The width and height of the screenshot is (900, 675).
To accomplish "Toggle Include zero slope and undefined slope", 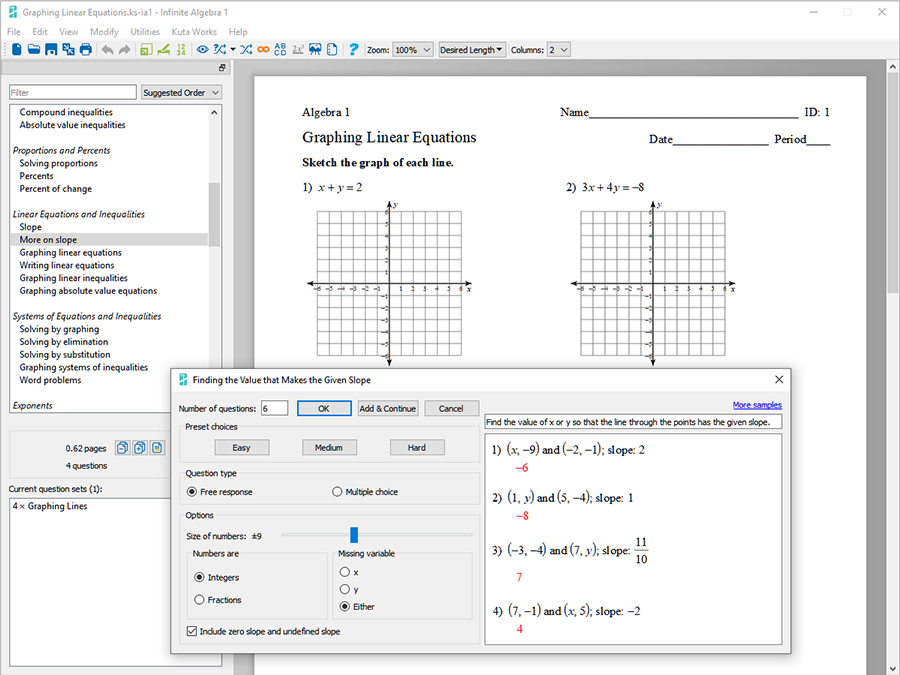I will pyautogui.click(x=192, y=631).
